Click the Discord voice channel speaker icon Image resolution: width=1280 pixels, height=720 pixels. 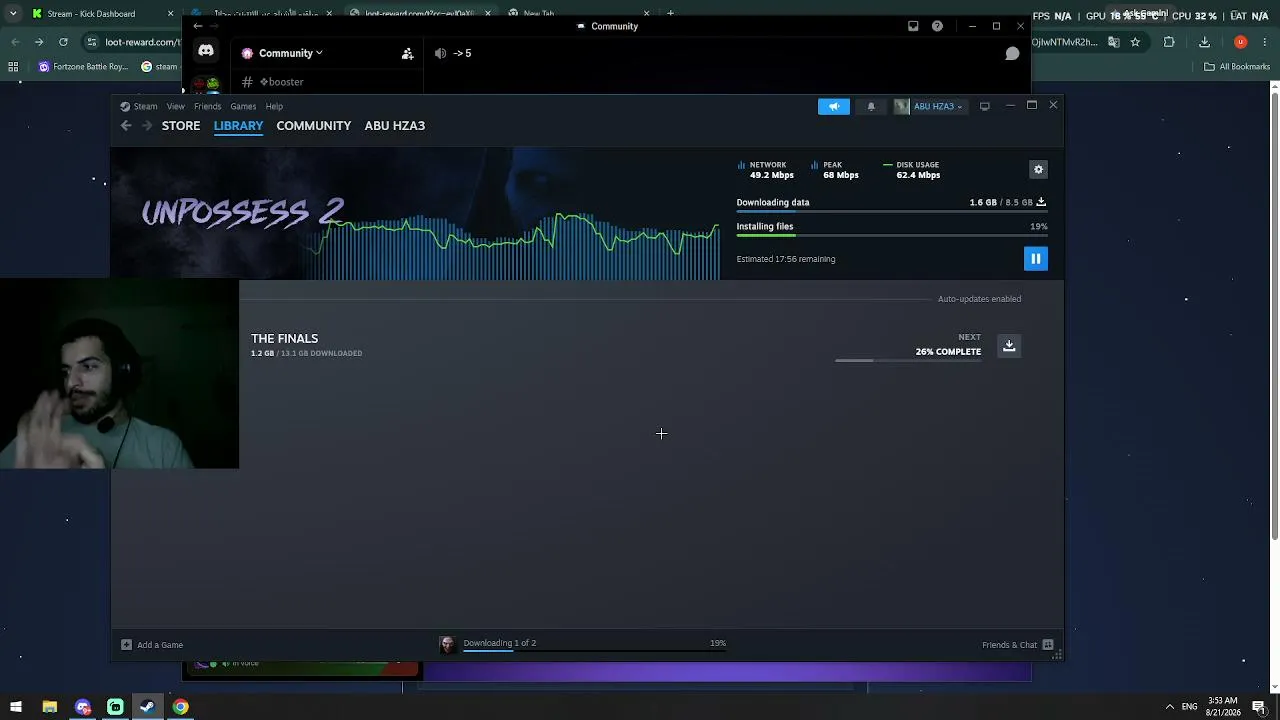tap(440, 53)
